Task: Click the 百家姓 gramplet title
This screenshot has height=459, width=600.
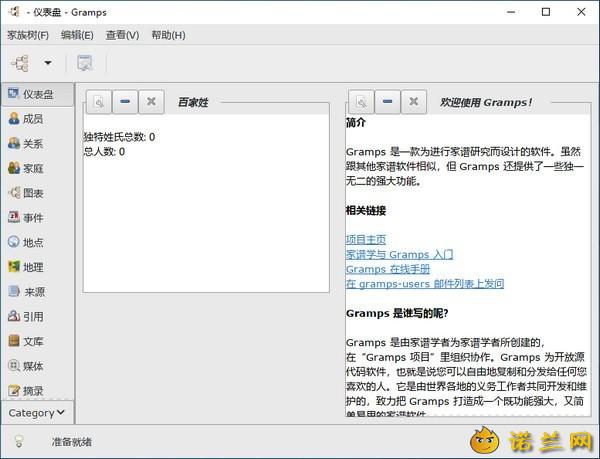Action: tap(193, 103)
